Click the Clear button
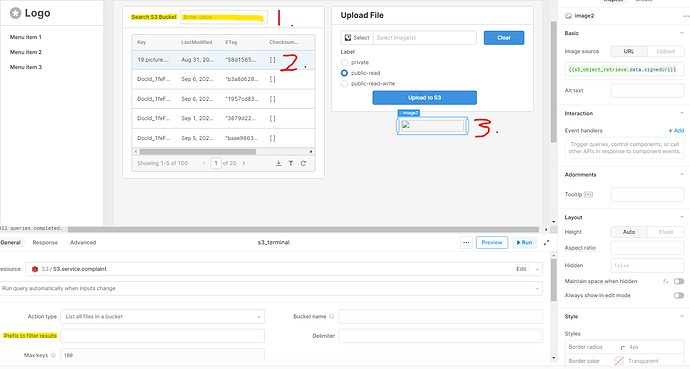This screenshot has height=369, width=690. point(504,38)
